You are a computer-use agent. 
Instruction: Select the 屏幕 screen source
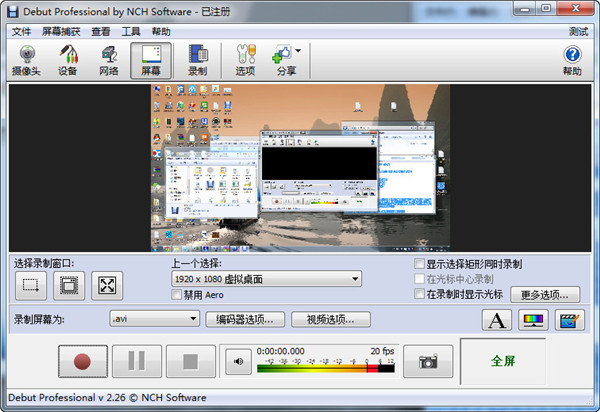pyautogui.click(x=151, y=60)
